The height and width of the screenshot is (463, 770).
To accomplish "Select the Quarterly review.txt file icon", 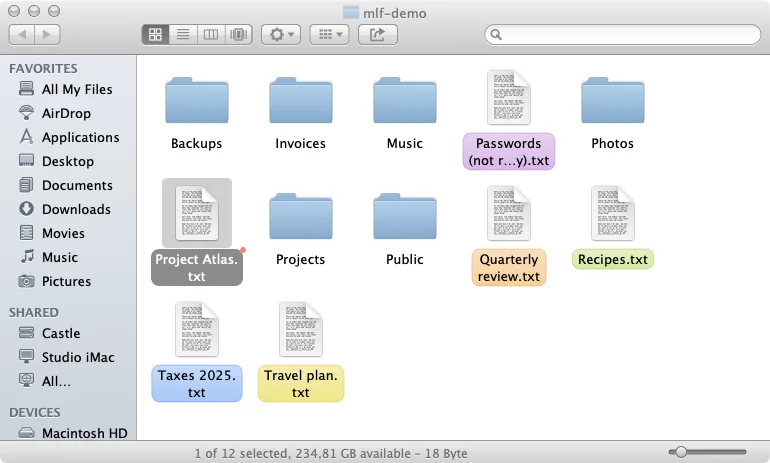I will pyautogui.click(x=509, y=213).
